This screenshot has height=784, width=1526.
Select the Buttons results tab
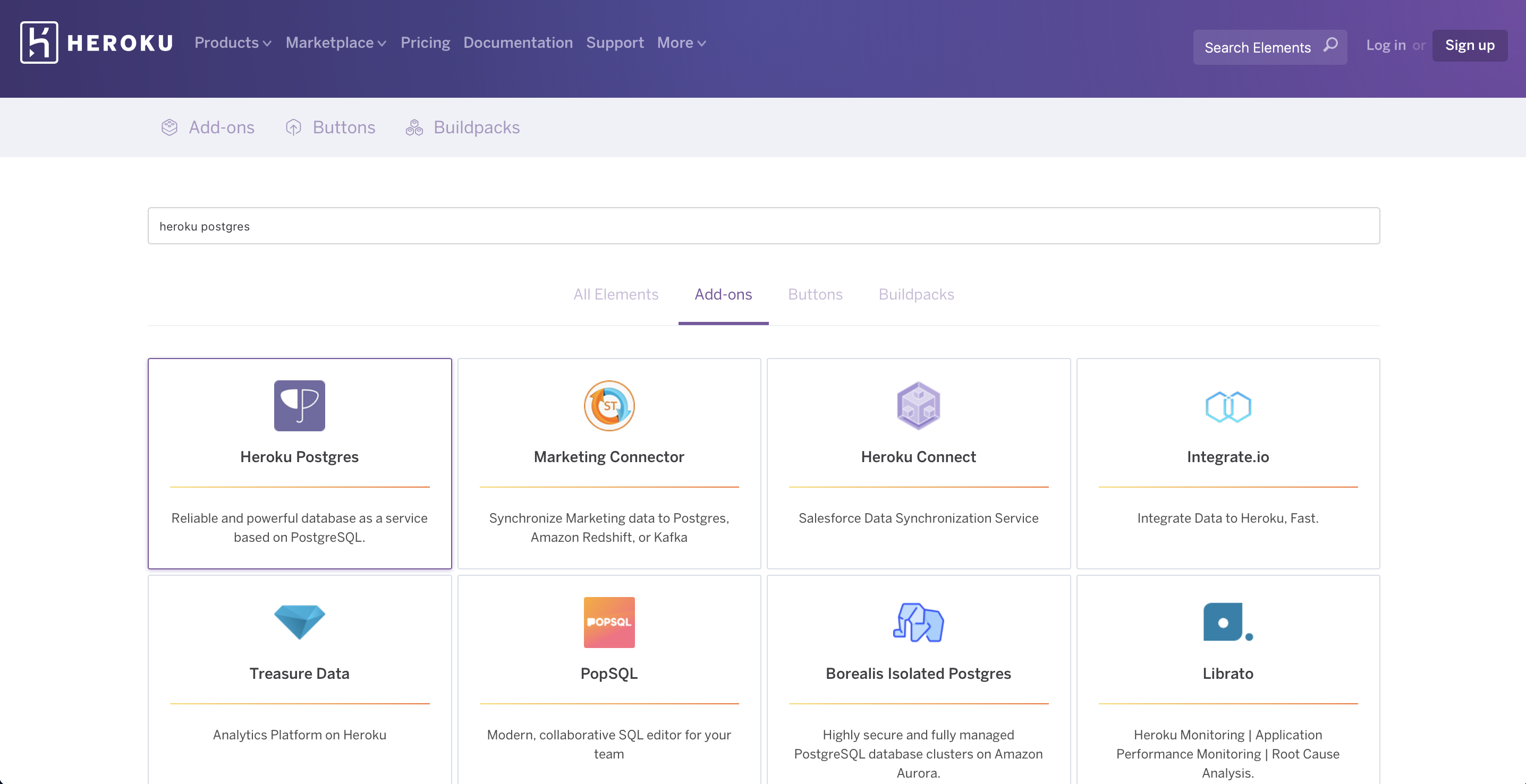815,294
